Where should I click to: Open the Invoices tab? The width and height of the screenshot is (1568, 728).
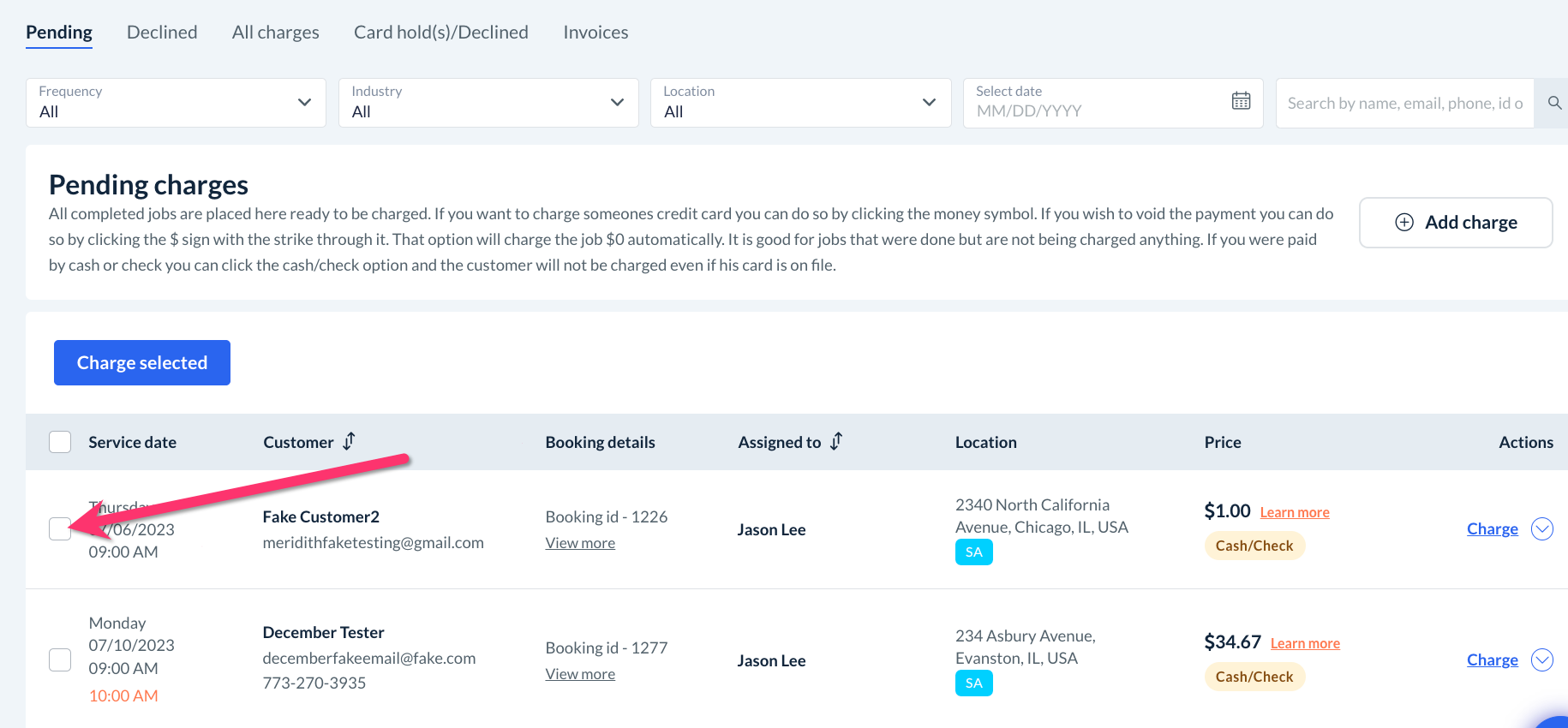(x=595, y=33)
